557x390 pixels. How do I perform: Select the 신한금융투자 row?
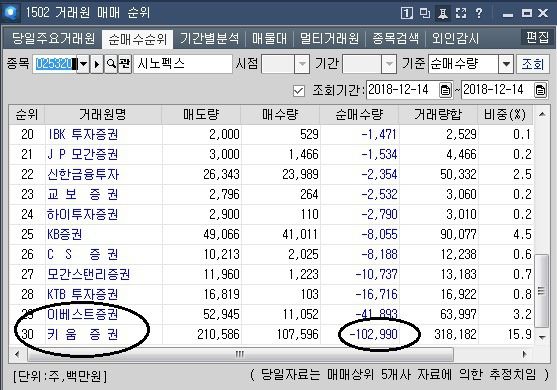click(271, 174)
